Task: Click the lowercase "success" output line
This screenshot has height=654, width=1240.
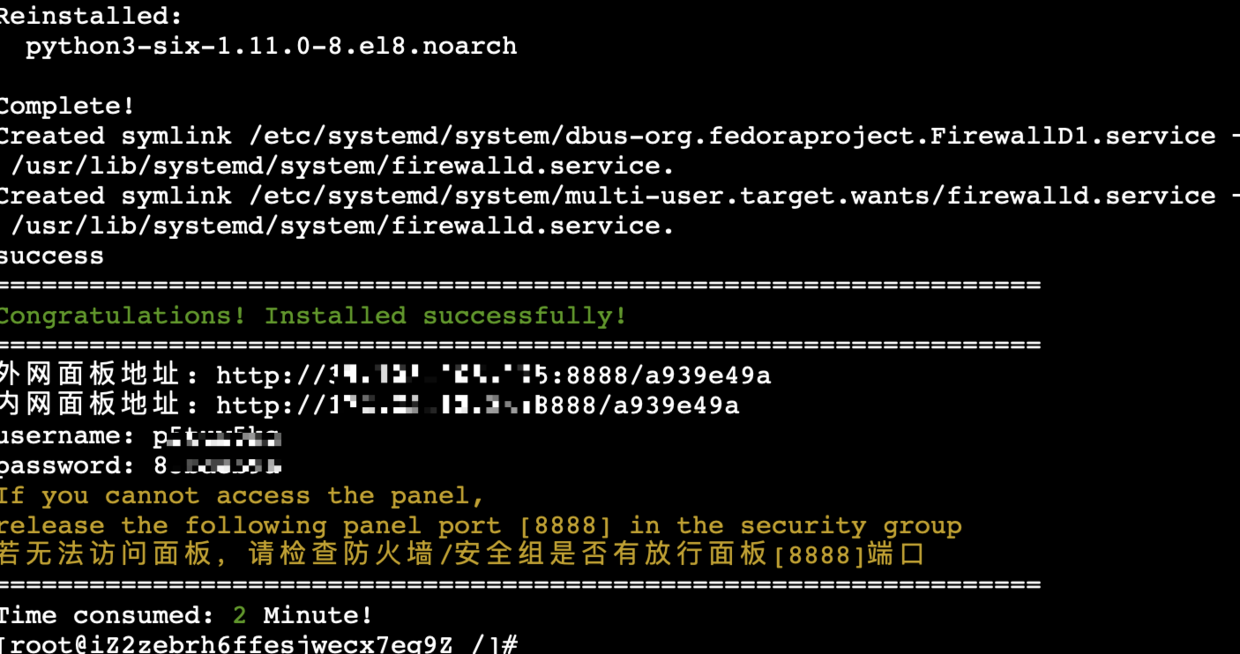Action: coord(52,256)
